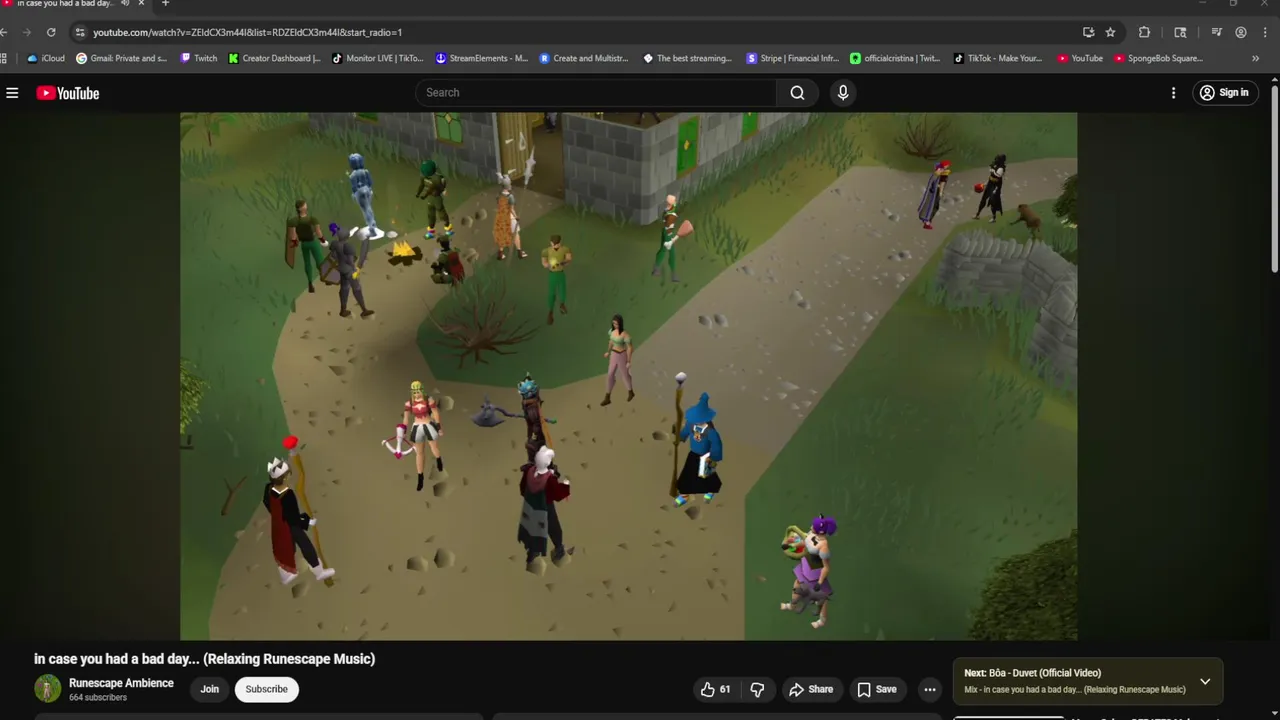Screen dimensions: 1280x720
Task: Open the YouTube guide hamburger menu
Action: tap(12, 93)
